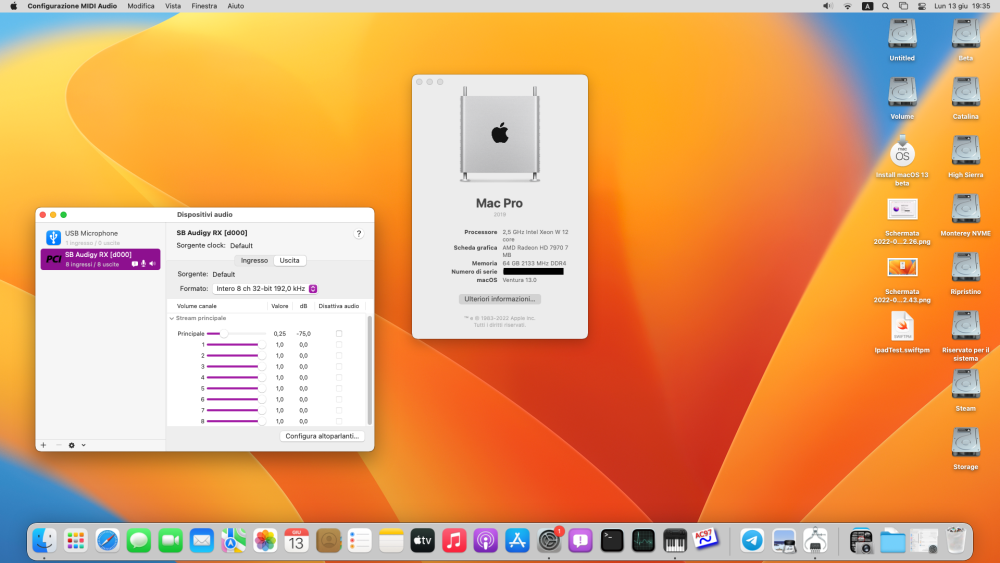The width and height of the screenshot is (1000, 563).
Task: Open help in Dispositivi audio window
Action: 358,233
